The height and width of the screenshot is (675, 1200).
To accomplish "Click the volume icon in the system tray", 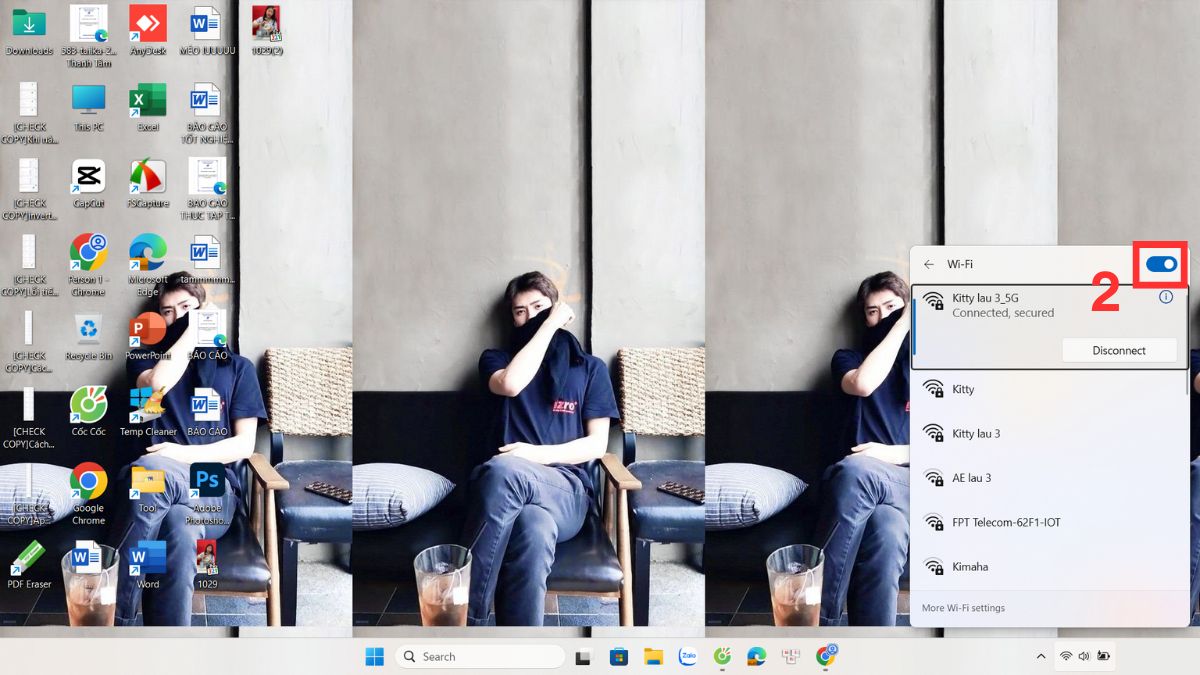I will tap(1084, 657).
